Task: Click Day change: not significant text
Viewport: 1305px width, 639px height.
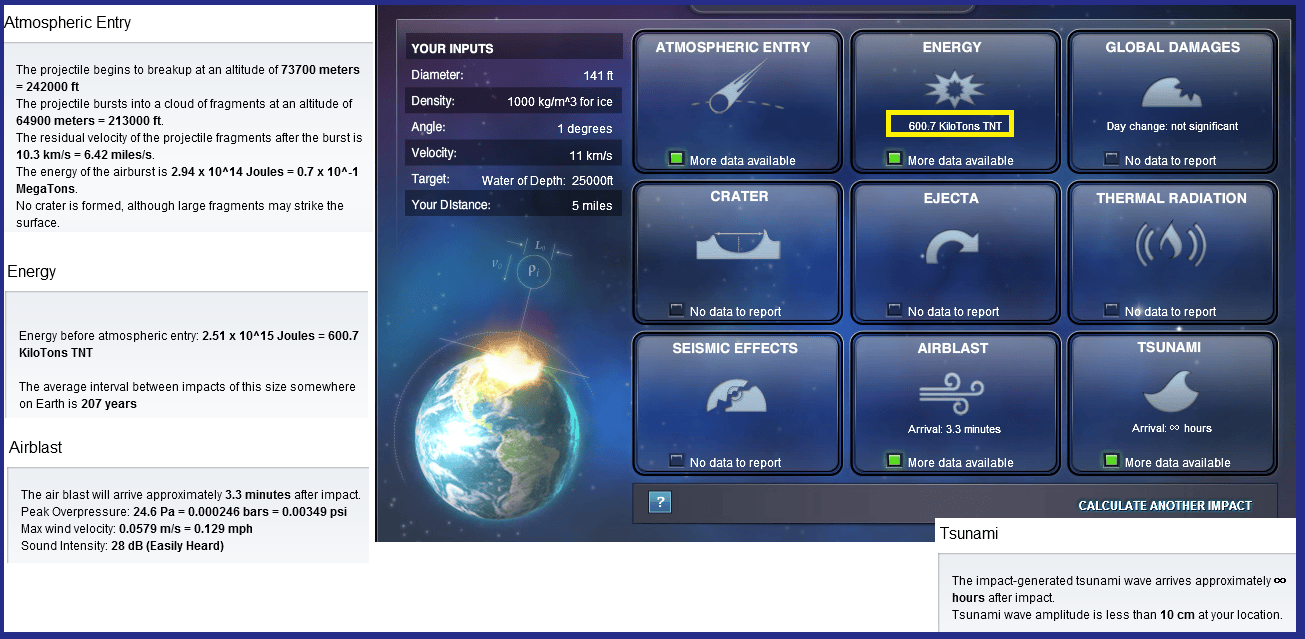Action: coord(1172,126)
